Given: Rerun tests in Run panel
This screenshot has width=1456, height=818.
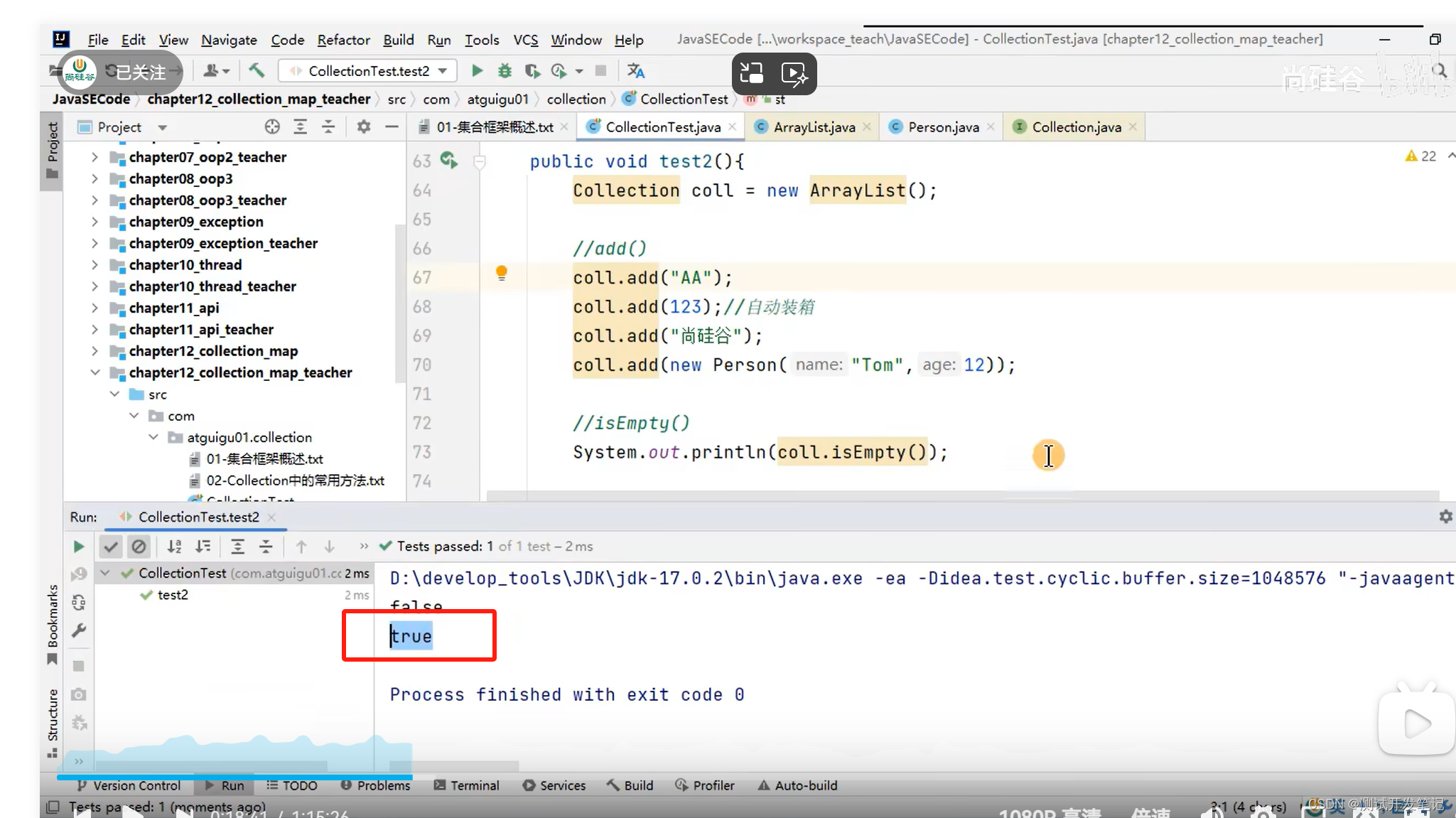Looking at the screenshot, I should (78, 546).
